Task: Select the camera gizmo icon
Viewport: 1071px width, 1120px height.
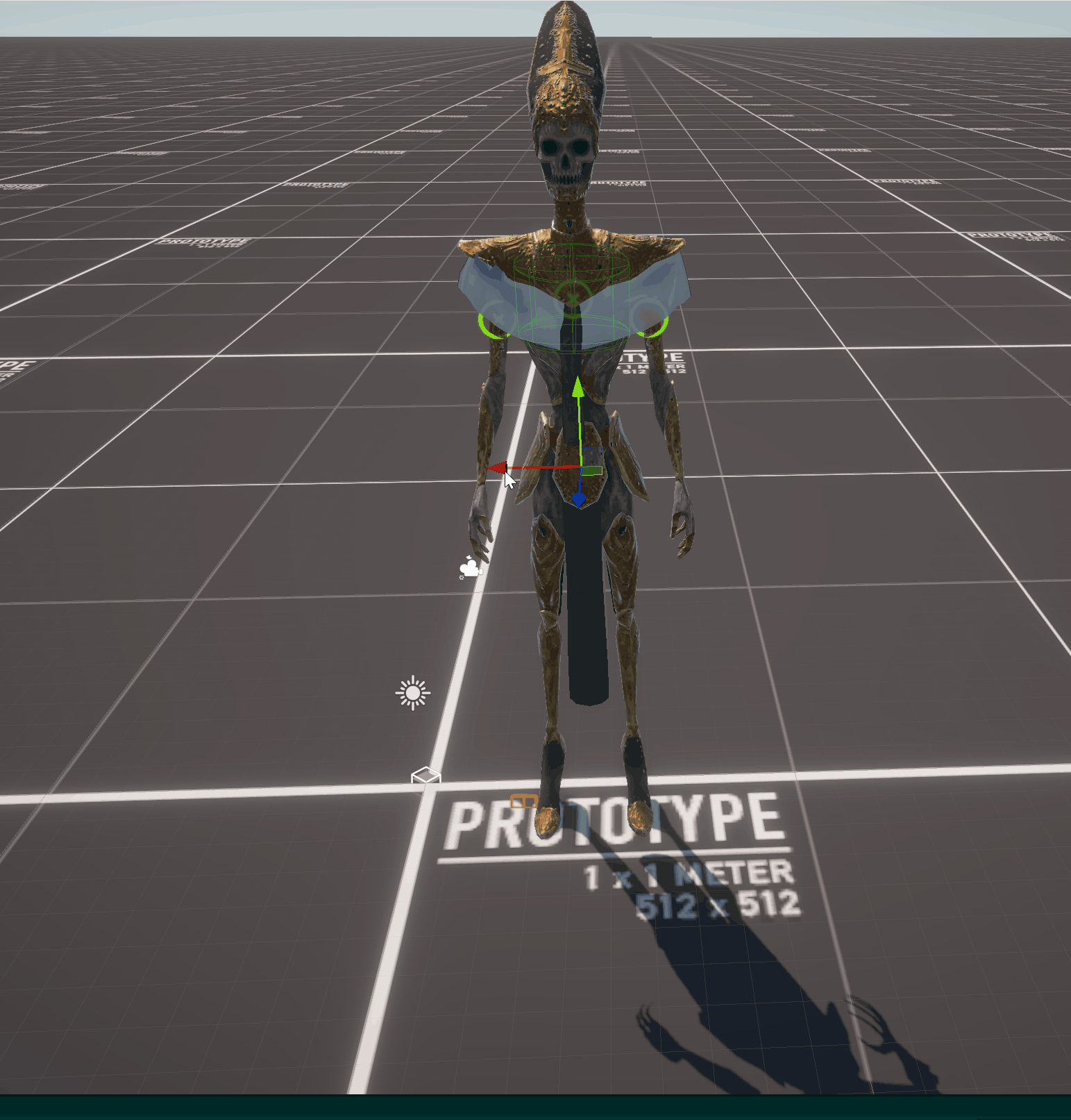Action: (x=470, y=568)
